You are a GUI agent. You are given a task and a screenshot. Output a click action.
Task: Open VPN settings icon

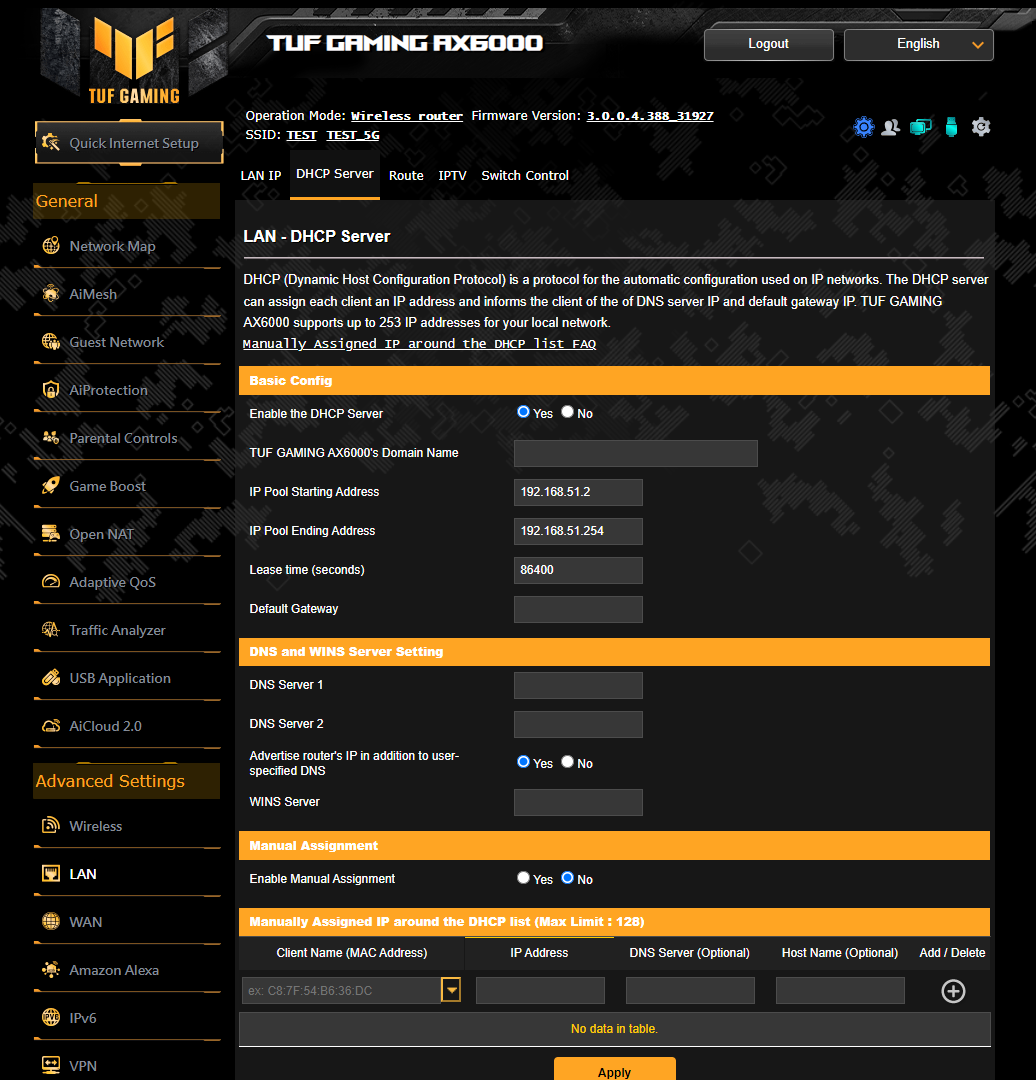point(51,1066)
